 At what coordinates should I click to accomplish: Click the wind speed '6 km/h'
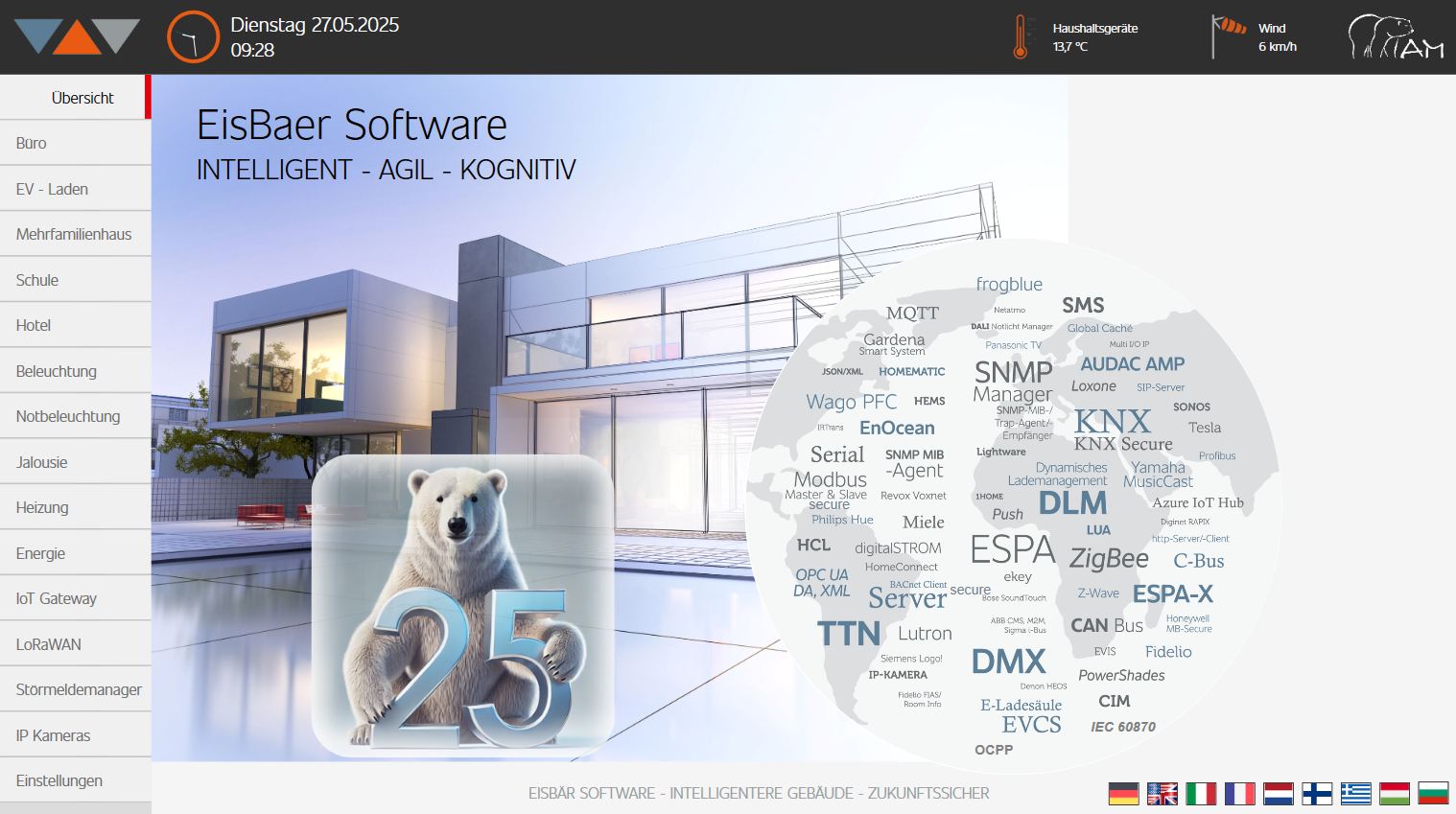coord(1278,46)
